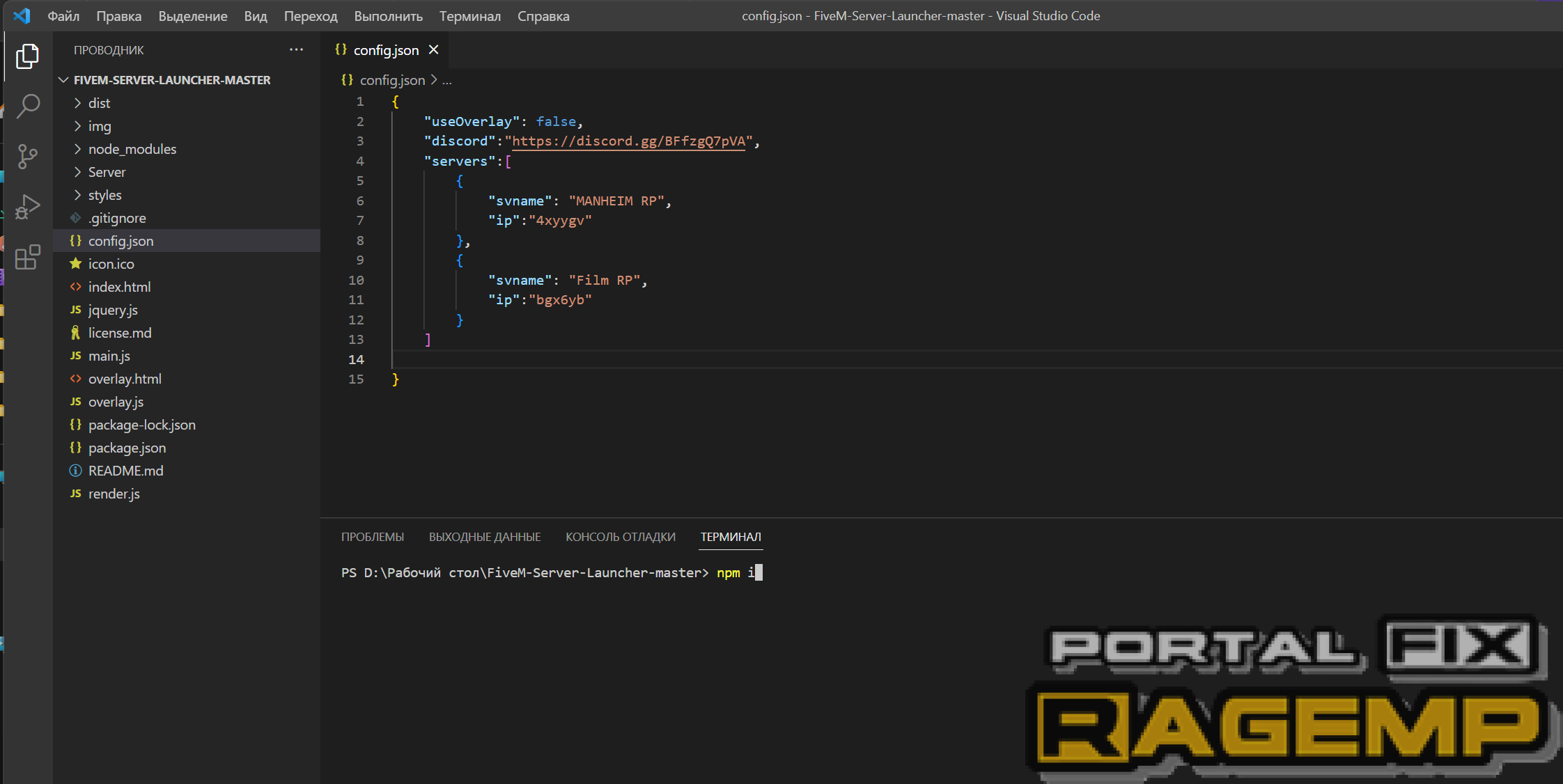Screen dimensions: 1563x784
Task: Open package.json file
Action: click(x=187, y=448)
